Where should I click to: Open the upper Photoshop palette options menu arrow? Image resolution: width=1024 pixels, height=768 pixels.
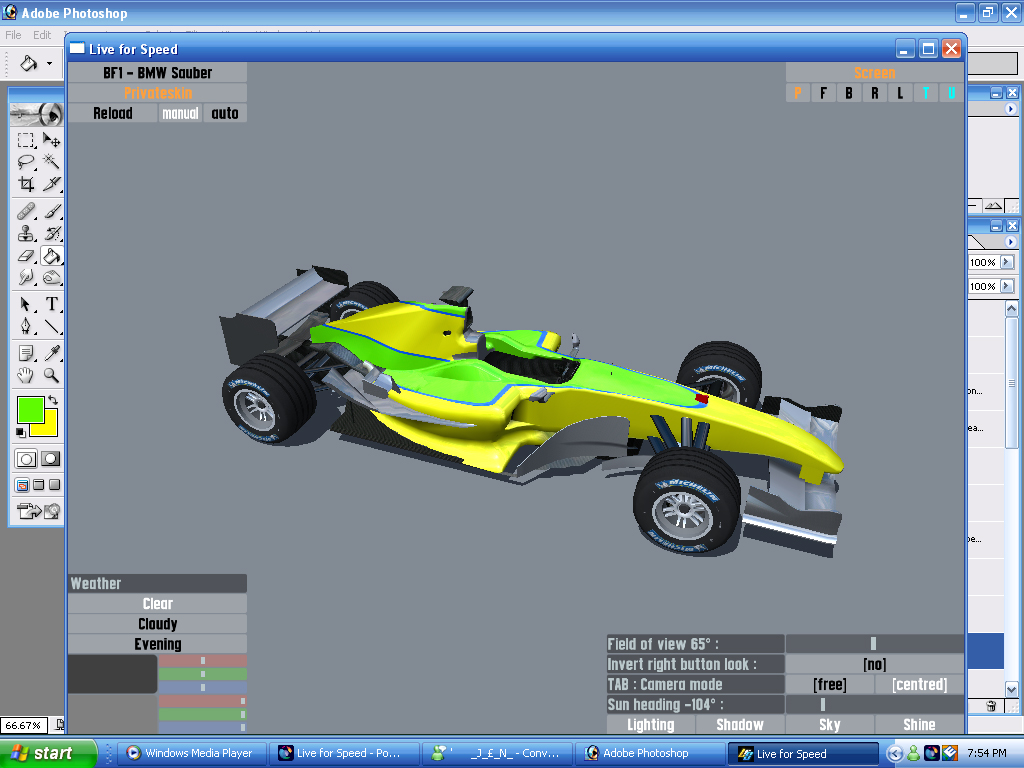click(x=1011, y=109)
